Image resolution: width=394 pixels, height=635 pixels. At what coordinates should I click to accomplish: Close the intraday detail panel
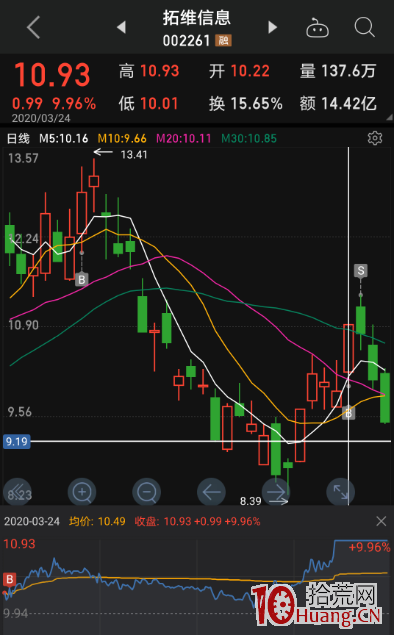(381, 521)
